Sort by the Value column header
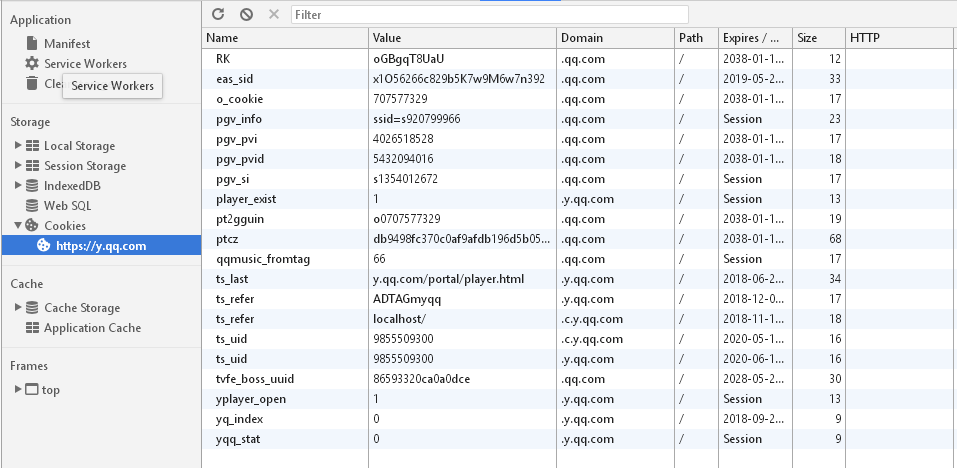This screenshot has height=468, width=957. (x=463, y=38)
